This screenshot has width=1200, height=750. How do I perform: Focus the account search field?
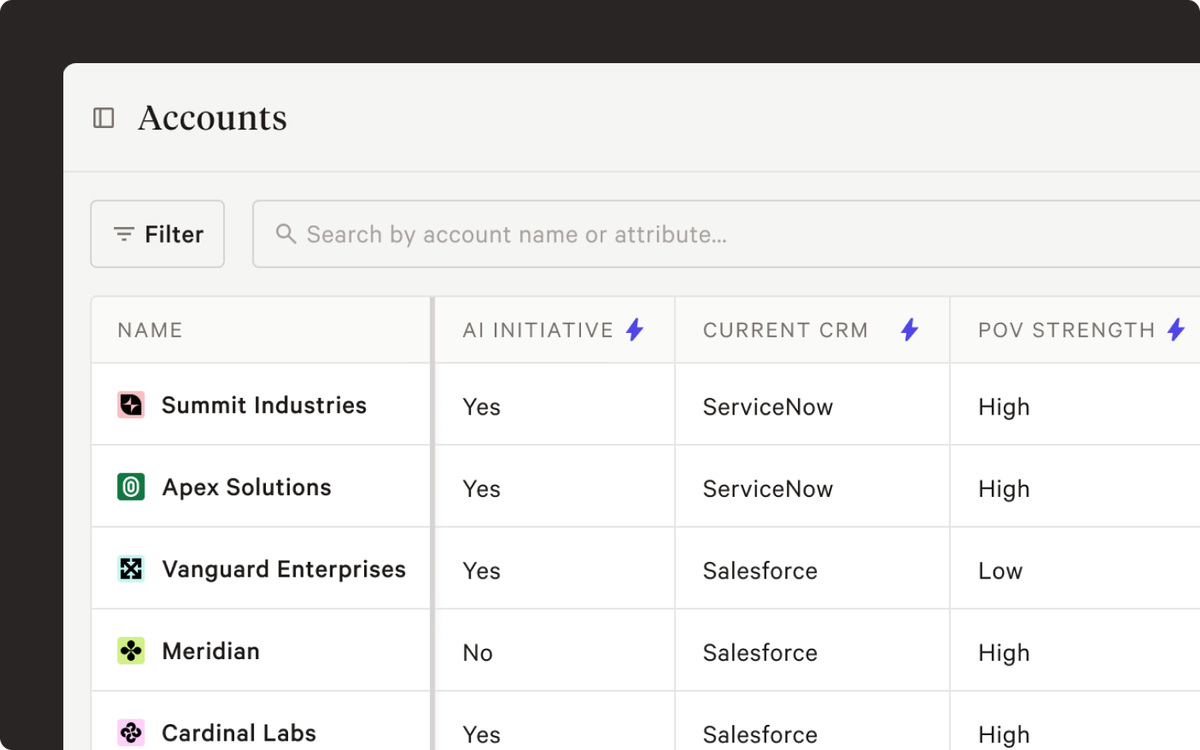700,234
